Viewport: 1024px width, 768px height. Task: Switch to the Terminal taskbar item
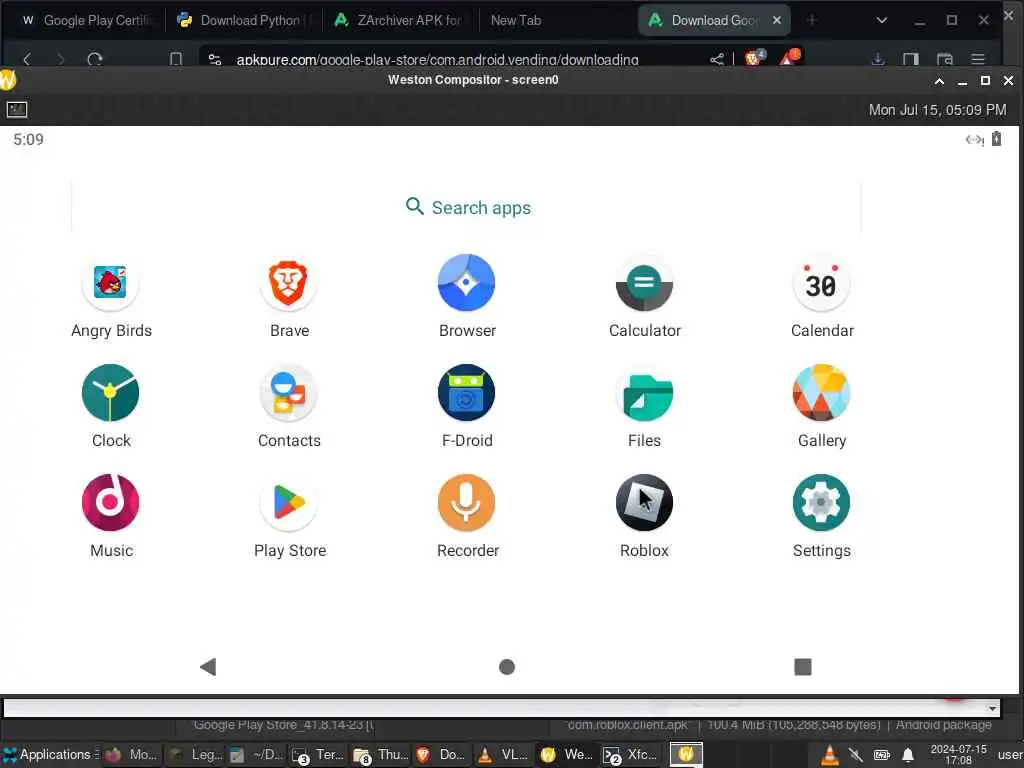coord(319,754)
